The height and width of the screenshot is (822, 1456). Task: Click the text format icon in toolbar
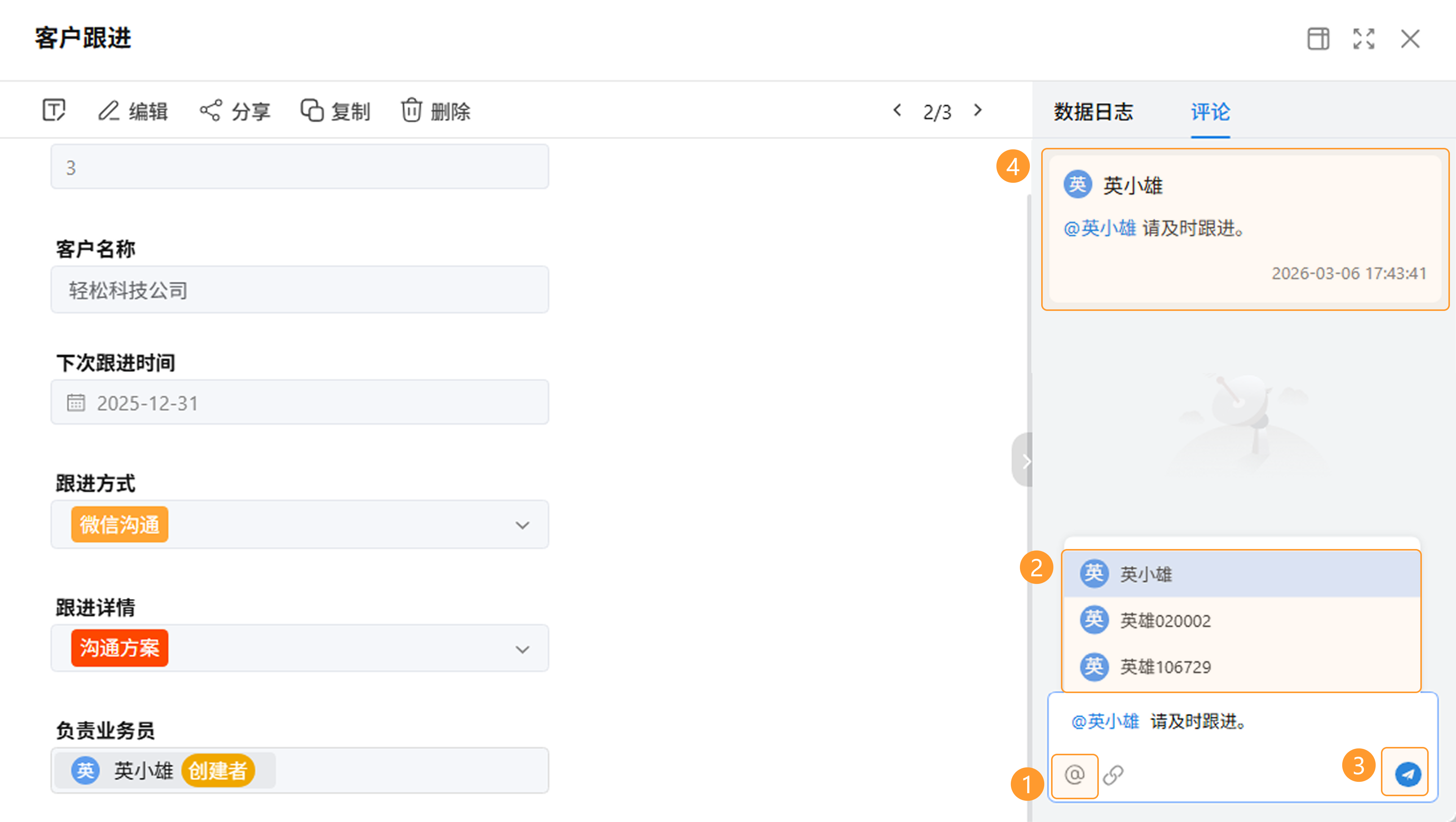[x=54, y=110]
